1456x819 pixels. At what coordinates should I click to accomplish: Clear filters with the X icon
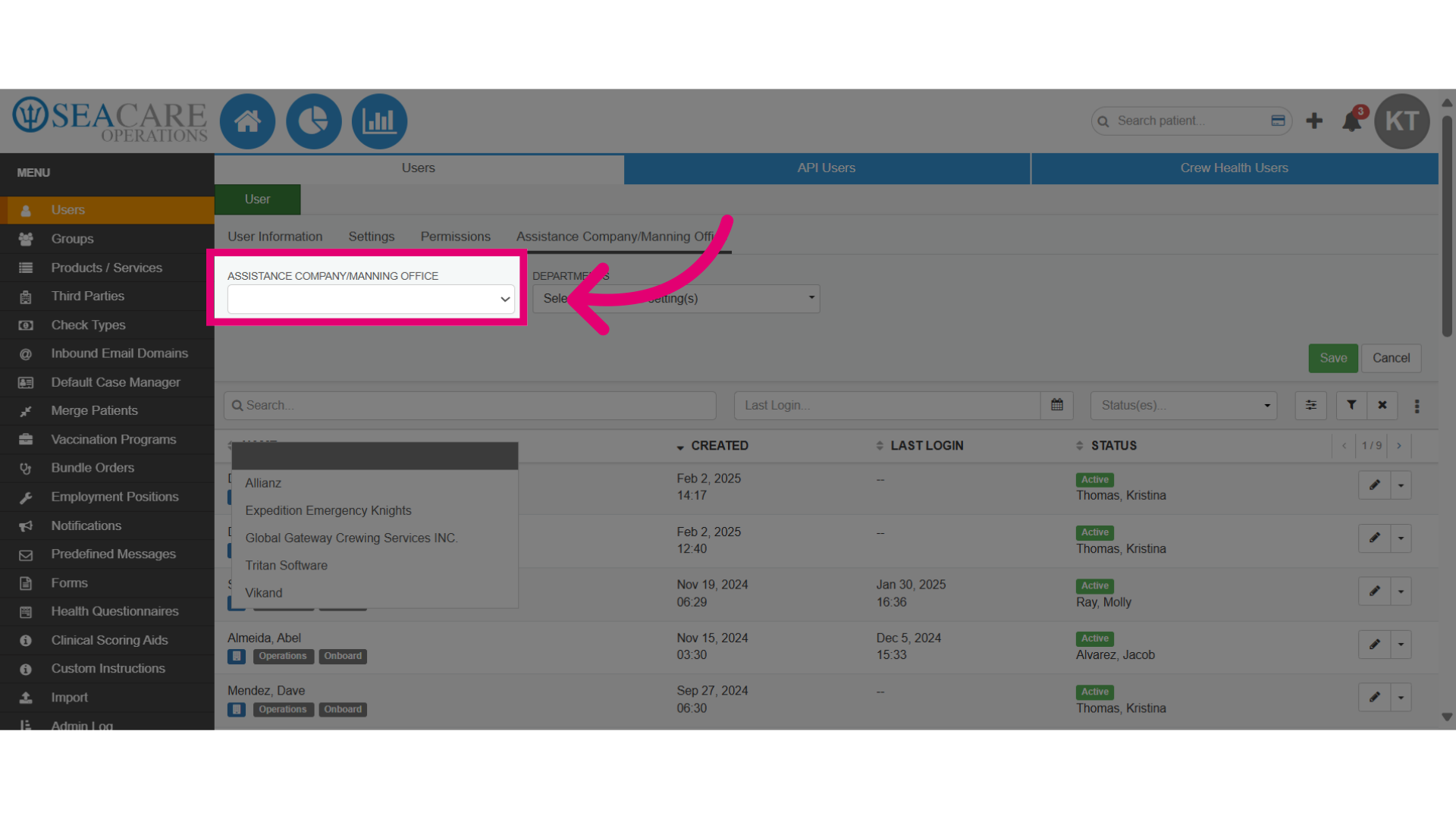coord(1382,405)
